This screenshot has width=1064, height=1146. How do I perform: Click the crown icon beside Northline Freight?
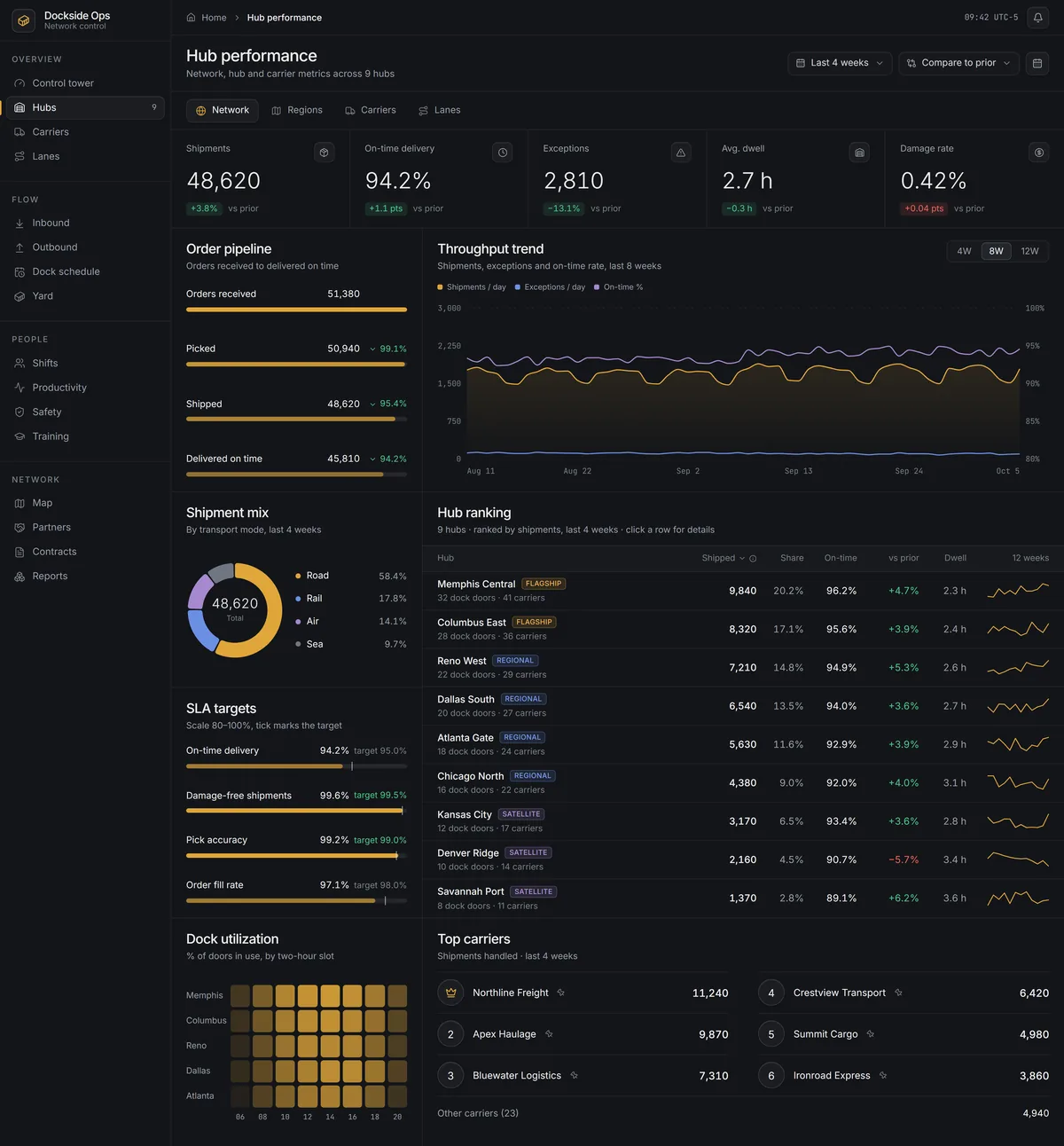coord(450,993)
